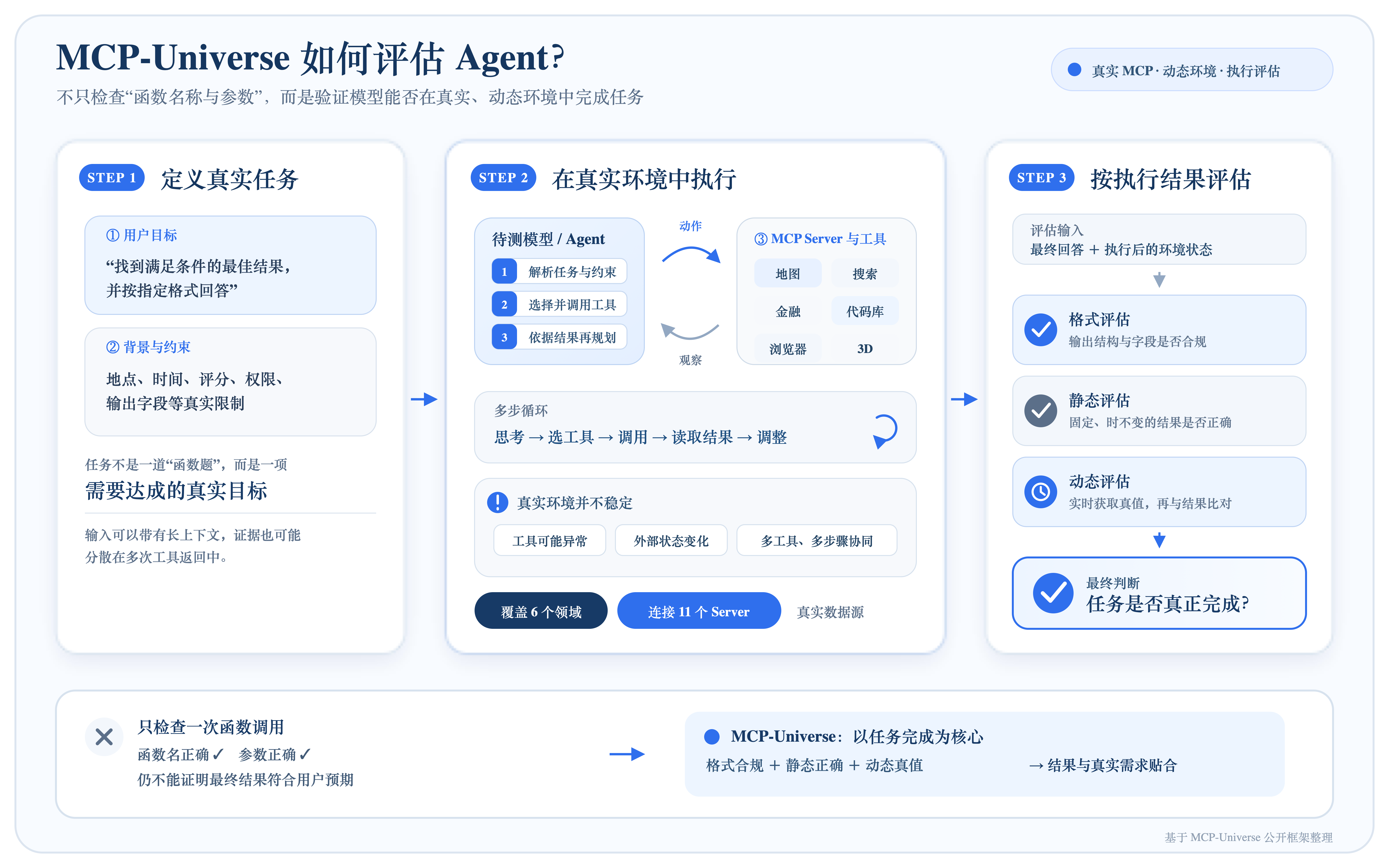Click the 连接 11 个 Server pill
Image resolution: width=1389 pixels, height=868 pixels.
tap(699, 611)
